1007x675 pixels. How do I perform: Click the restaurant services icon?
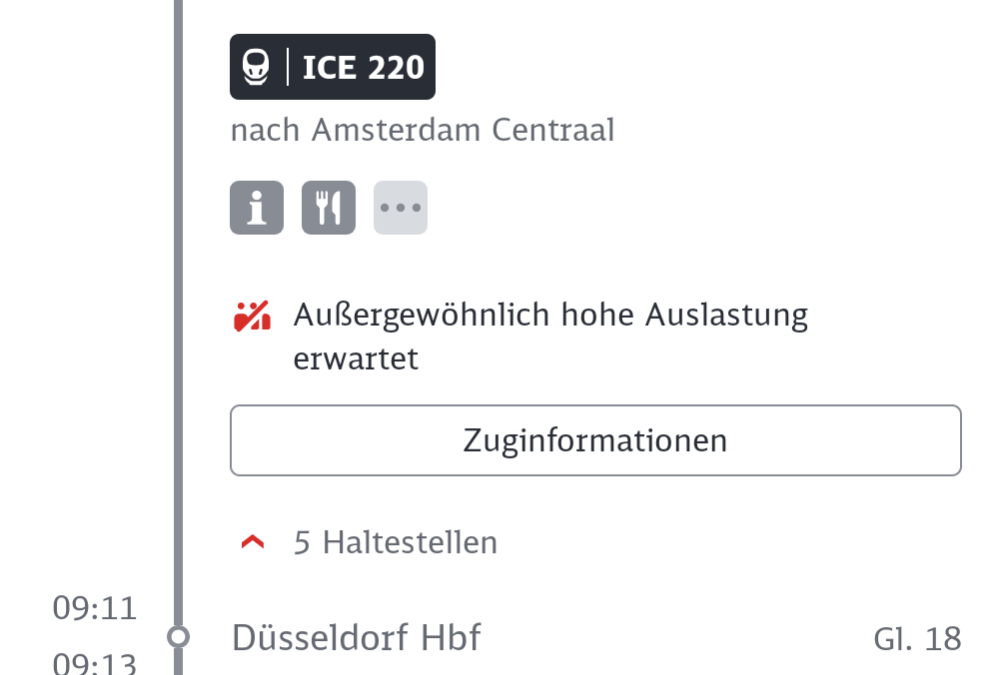pos(328,207)
